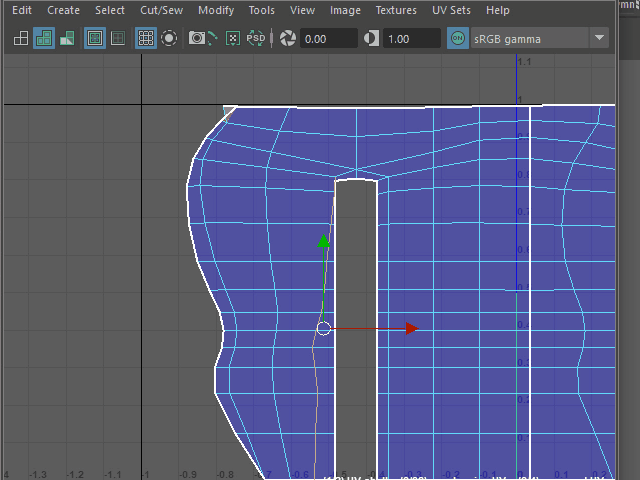Viewport: 640px width, 480px height.
Task: Toggle the shaded UV shells display
Action: coord(43,39)
